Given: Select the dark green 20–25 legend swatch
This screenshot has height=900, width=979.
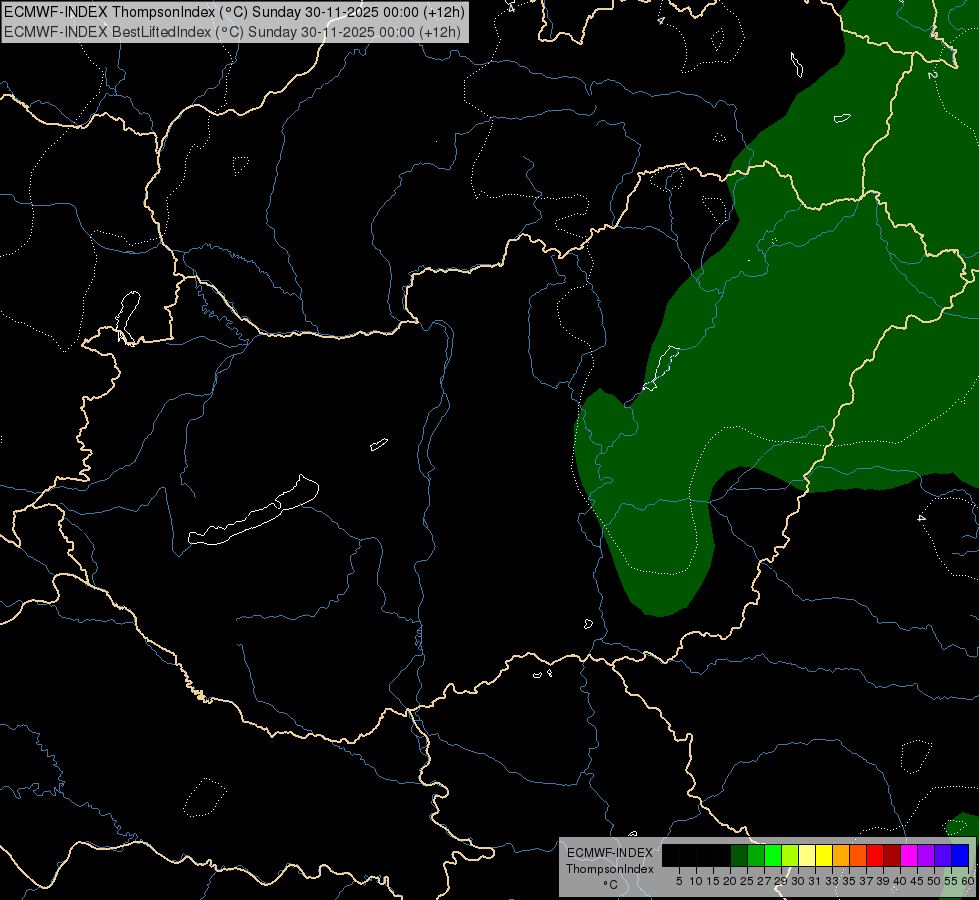Looking at the screenshot, I should tap(739, 855).
